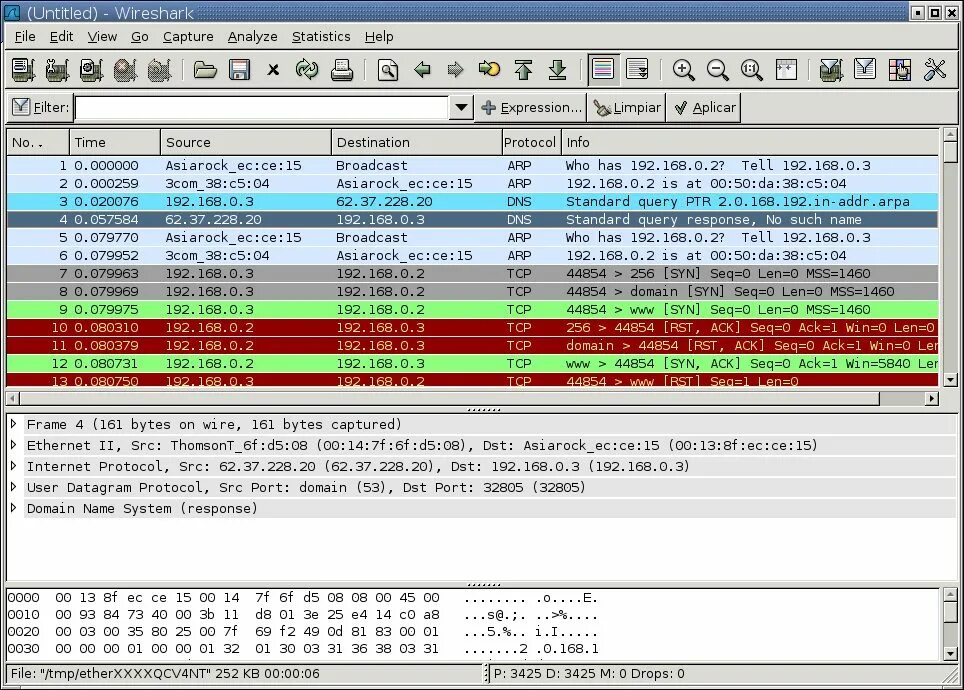This screenshot has height=690, width=964.
Task: Click the Expression... button
Action: pyautogui.click(x=531, y=108)
